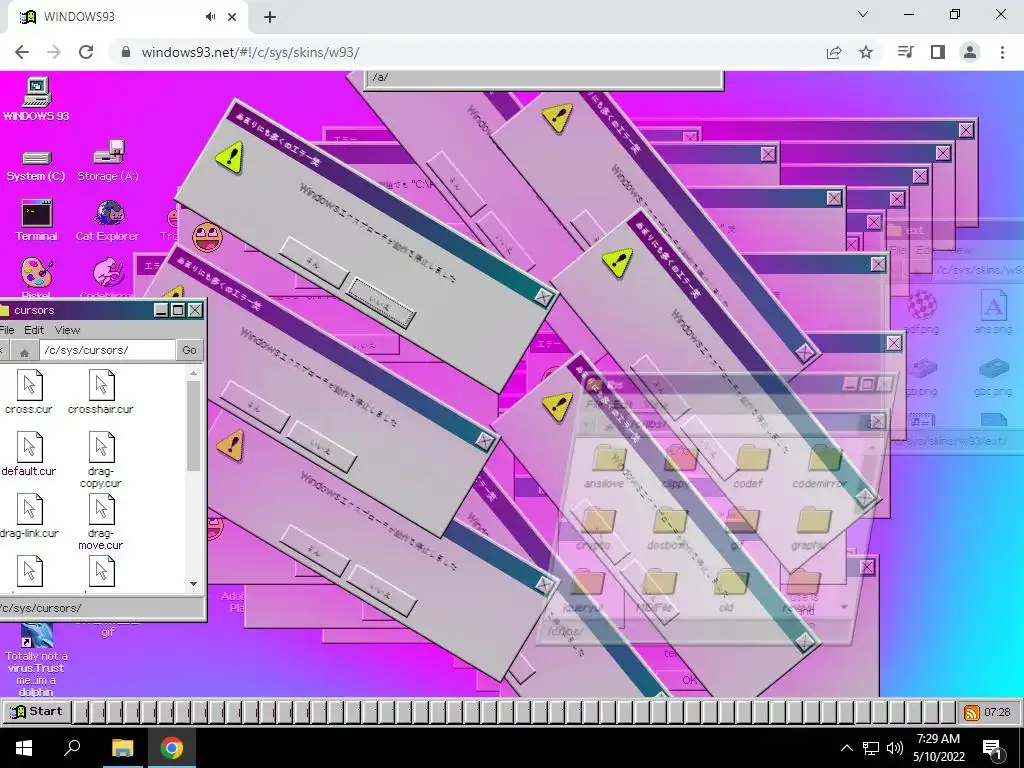Open the 'Totally not a virus' dolphin icon
1024x768 pixels.
pyautogui.click(x=37, y=658)
